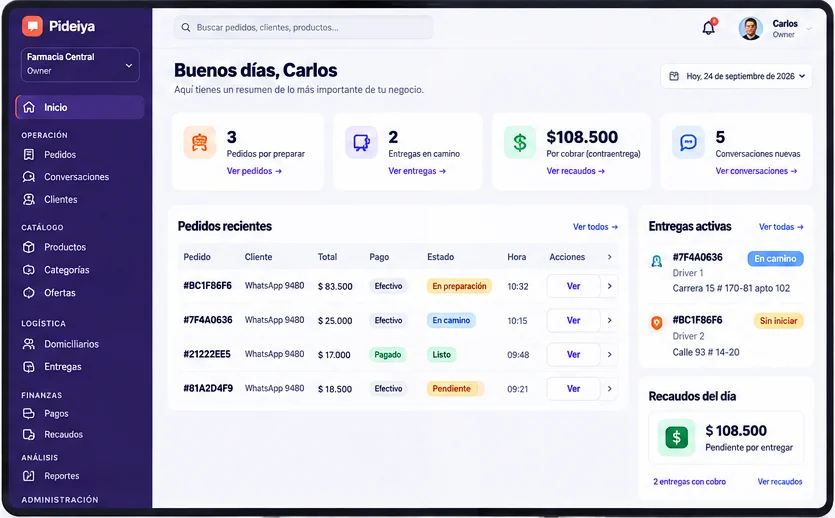Click the Entregas en camino card icon
This screenshot has width=835, height=518.
click(x=361, y=143)
